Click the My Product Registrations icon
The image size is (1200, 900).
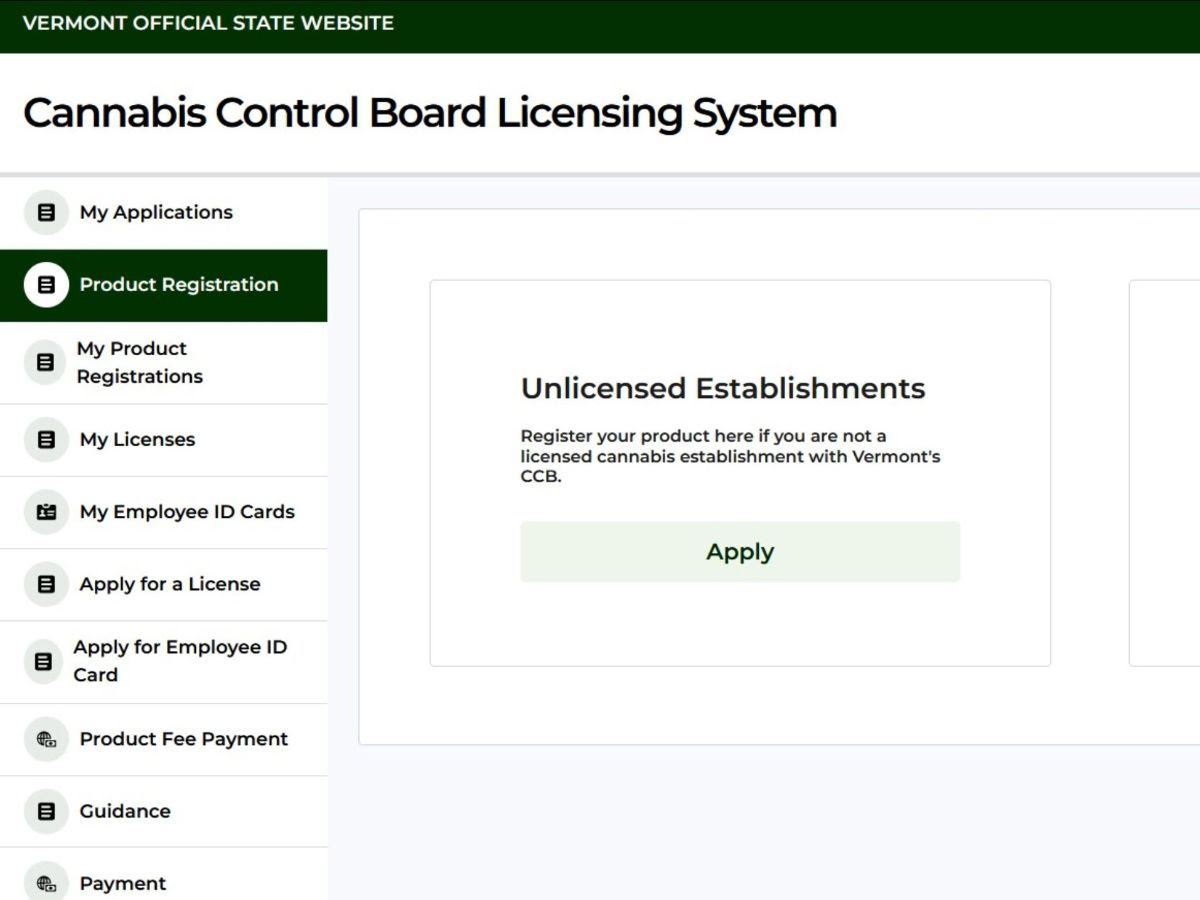click(x=45, y=362)
